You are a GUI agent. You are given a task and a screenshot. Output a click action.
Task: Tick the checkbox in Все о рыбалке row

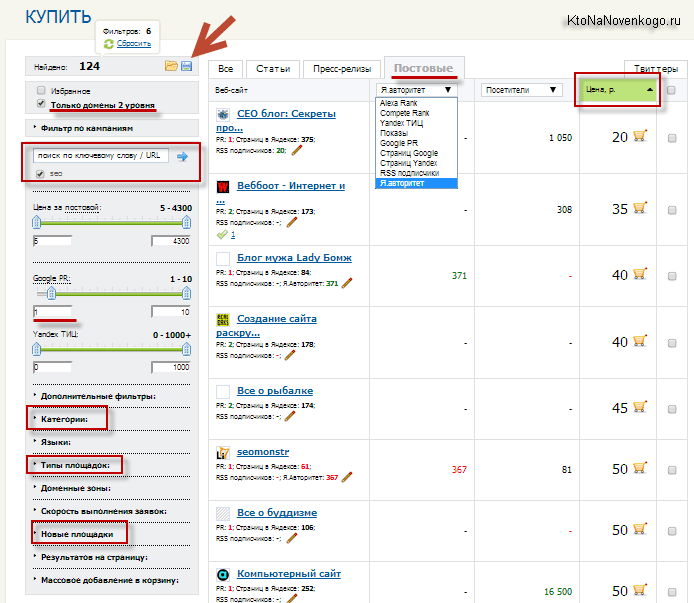[672, 409]
